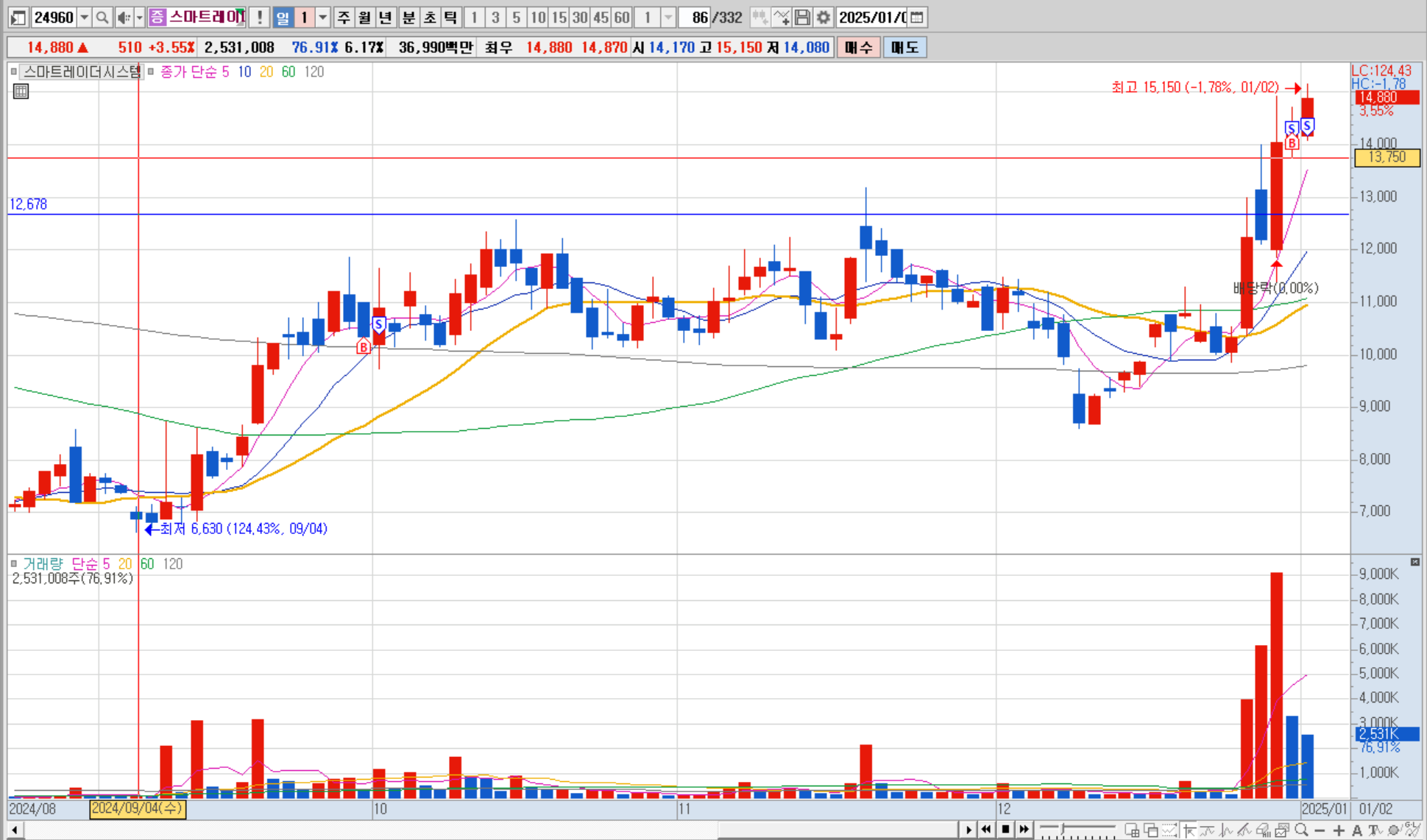Switch chart to weekly (주) period

click(344, 17)
